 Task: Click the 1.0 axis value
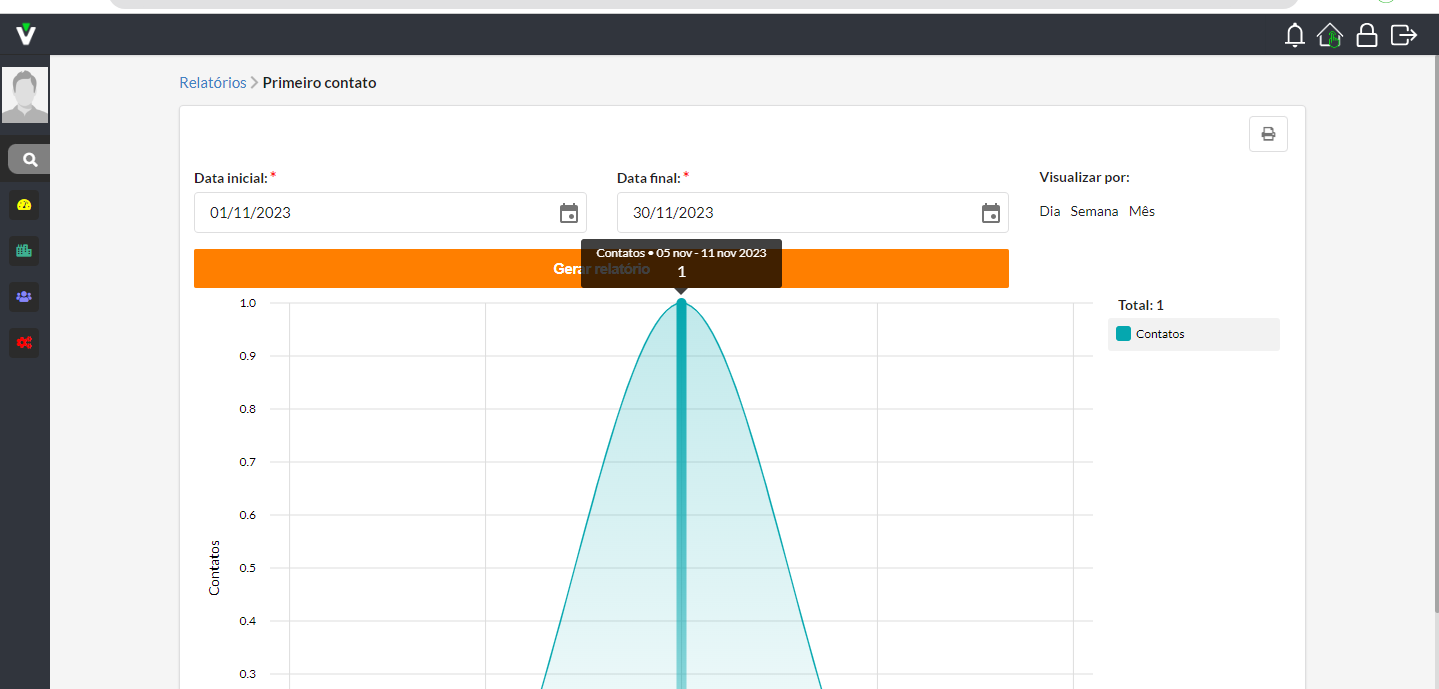(x=247, y=303)
